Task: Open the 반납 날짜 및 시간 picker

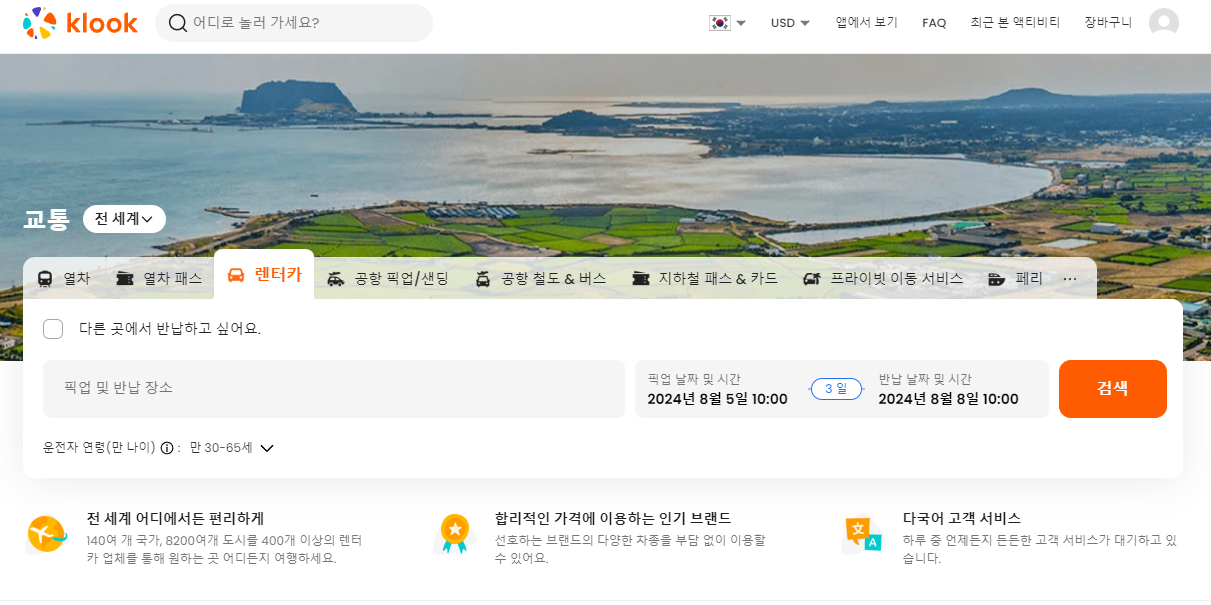Action: pyautogui.click(x=948, y=389)
